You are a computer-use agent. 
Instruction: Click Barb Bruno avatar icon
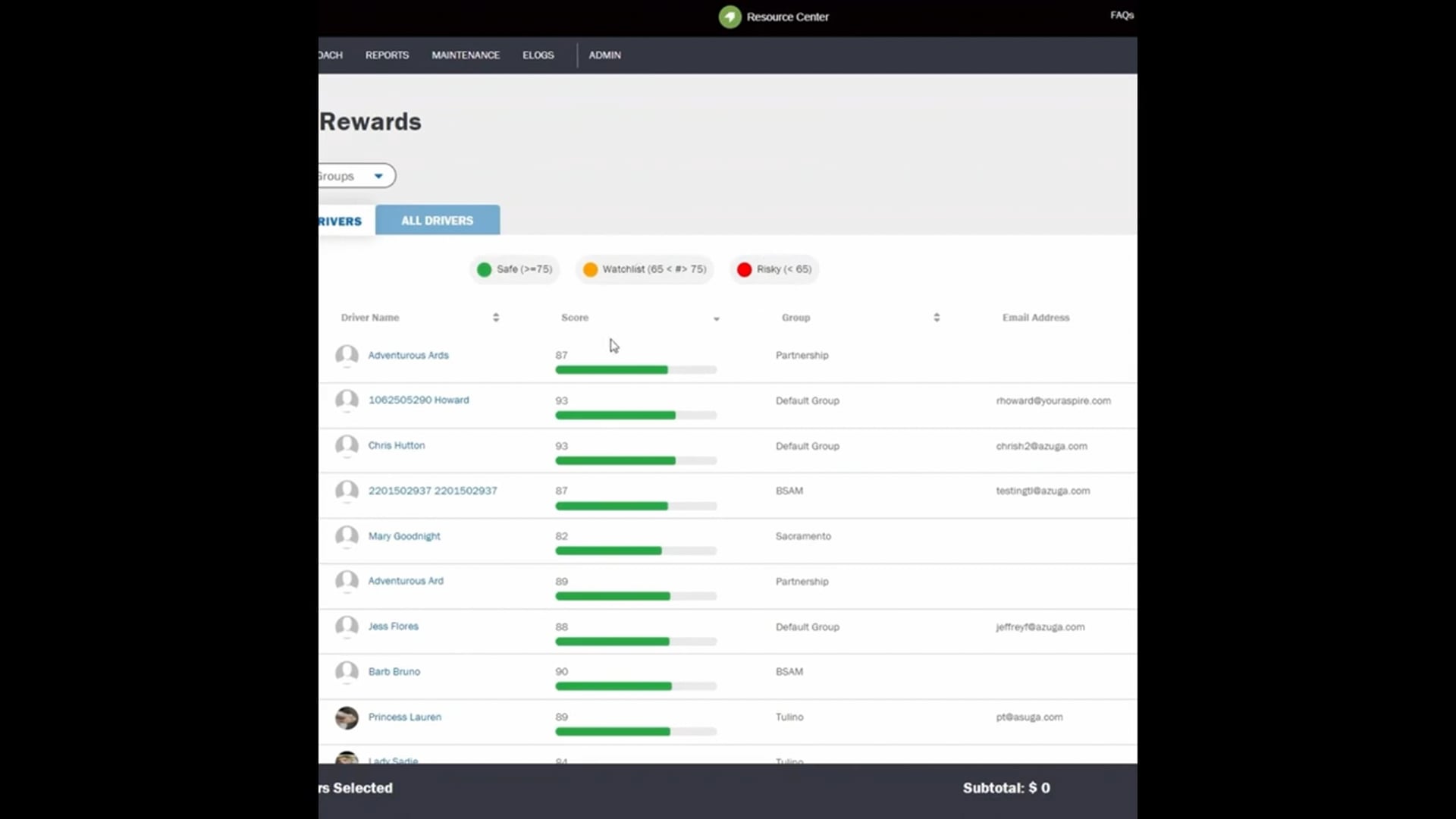(347, 672)
